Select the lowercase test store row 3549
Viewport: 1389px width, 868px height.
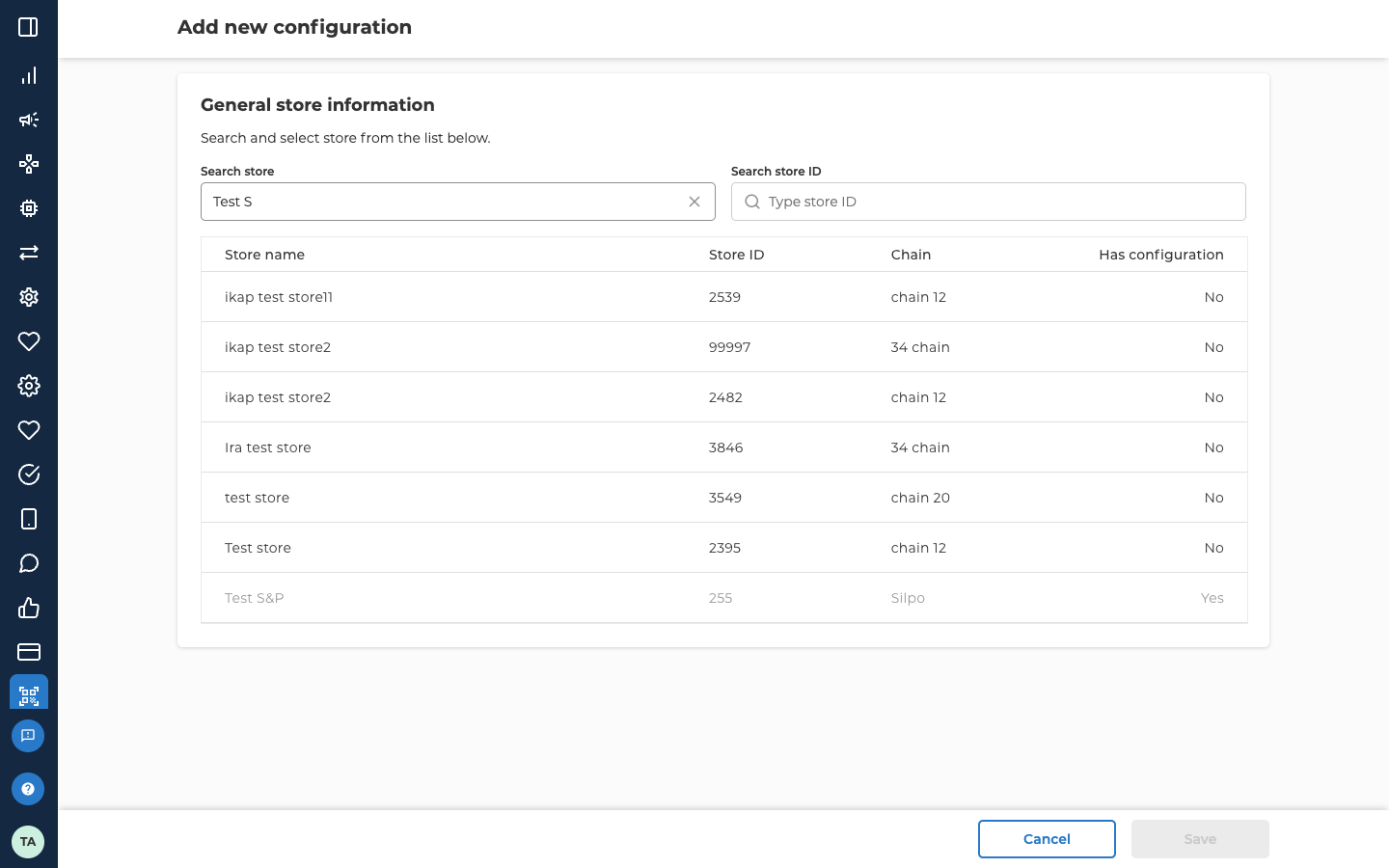pyautogui.click(x=724, y=498)
